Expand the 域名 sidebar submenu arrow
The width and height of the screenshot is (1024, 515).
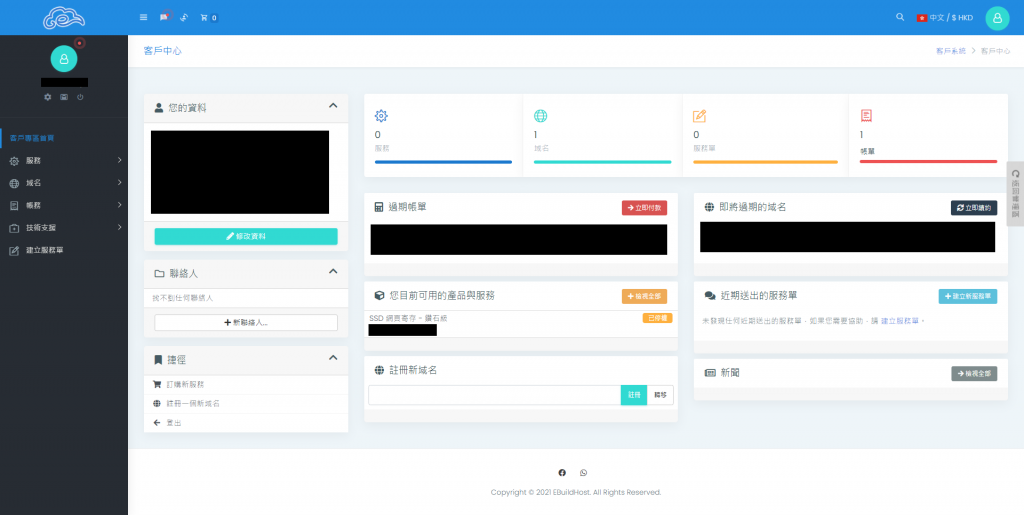(x=120, y=183)
